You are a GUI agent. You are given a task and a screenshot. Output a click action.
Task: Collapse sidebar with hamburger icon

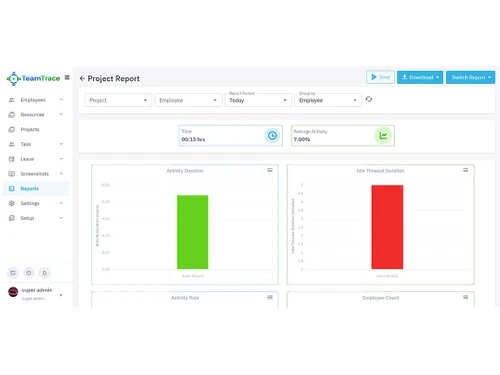point(67,78)
